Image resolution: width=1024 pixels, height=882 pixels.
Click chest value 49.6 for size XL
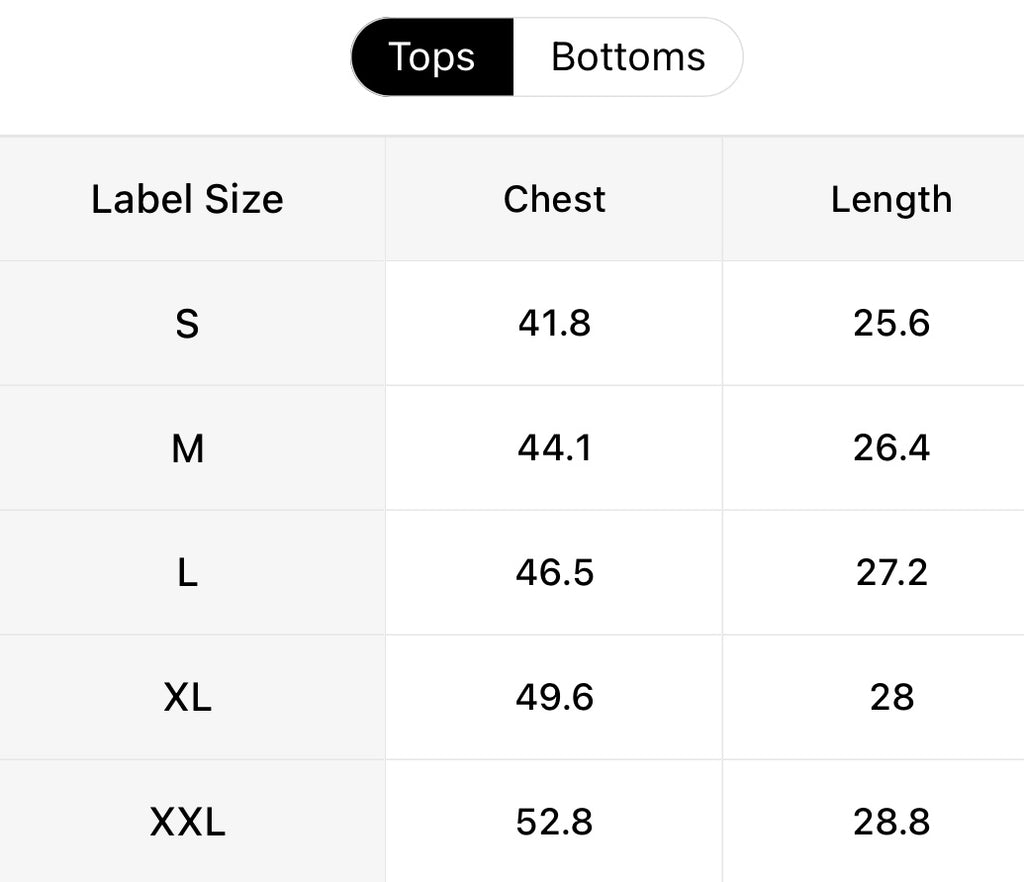(x=554, y=697)
